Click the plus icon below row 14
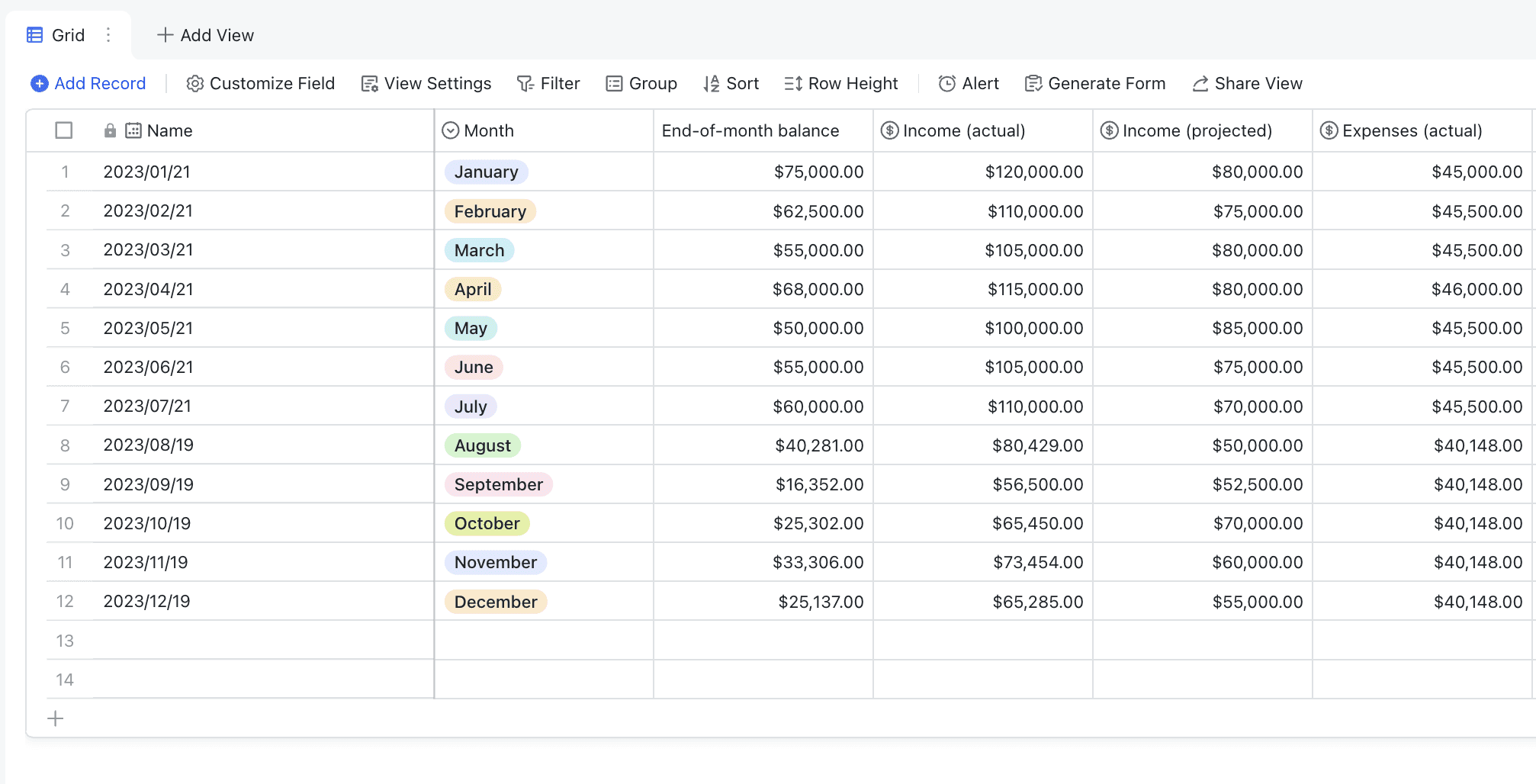The height and width of the screenshot is (784, 1536). click(x=56, y=718)
